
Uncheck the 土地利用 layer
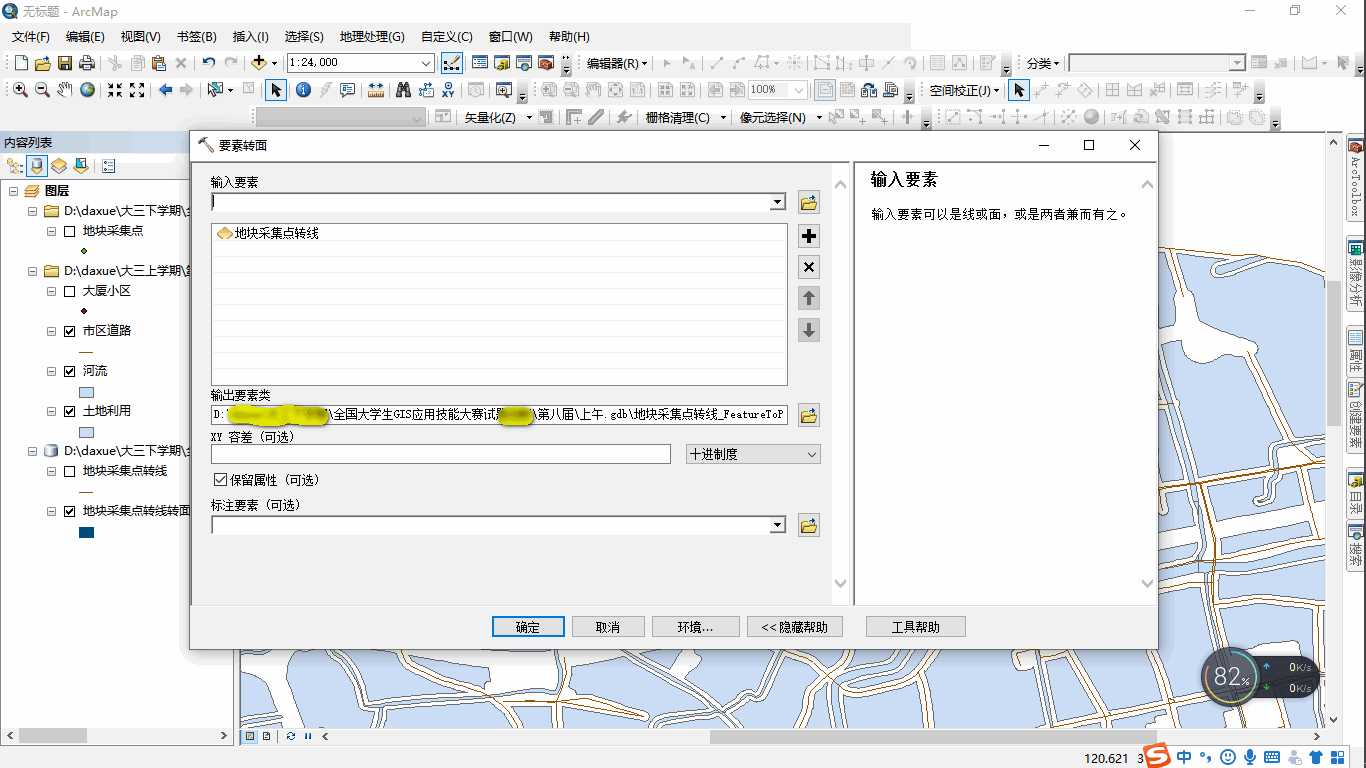pyautogui.click(x=69, y=411)
